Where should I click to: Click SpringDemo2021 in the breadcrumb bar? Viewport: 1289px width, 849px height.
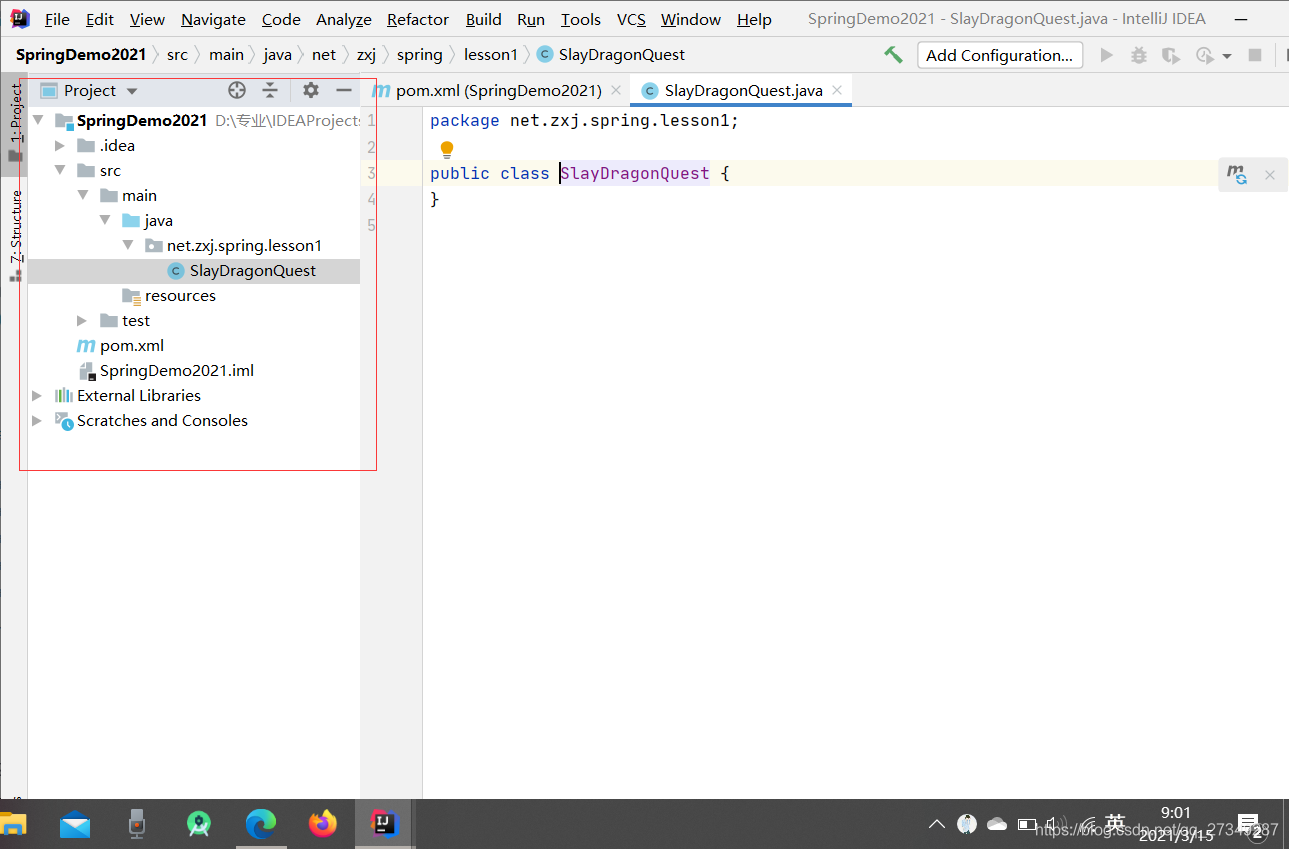point(81,54)
